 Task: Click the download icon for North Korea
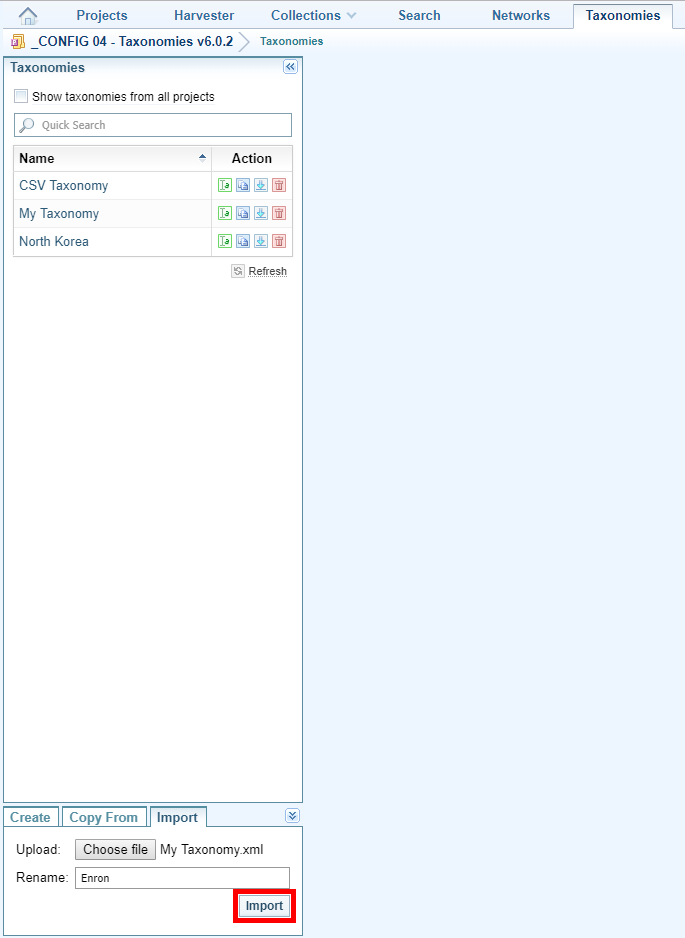click(x=261, y=241)
